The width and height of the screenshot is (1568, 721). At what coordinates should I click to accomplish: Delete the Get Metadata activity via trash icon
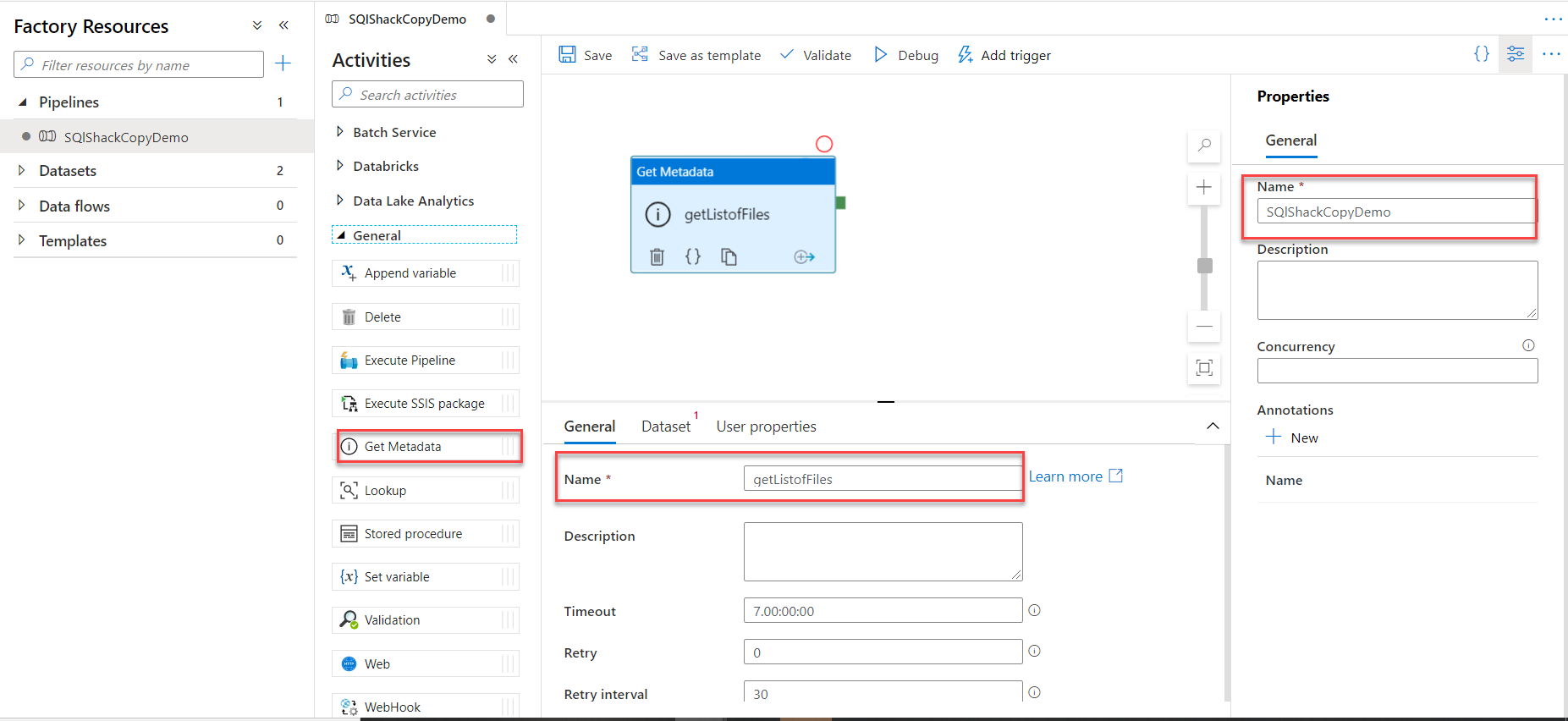coord(657,256)
